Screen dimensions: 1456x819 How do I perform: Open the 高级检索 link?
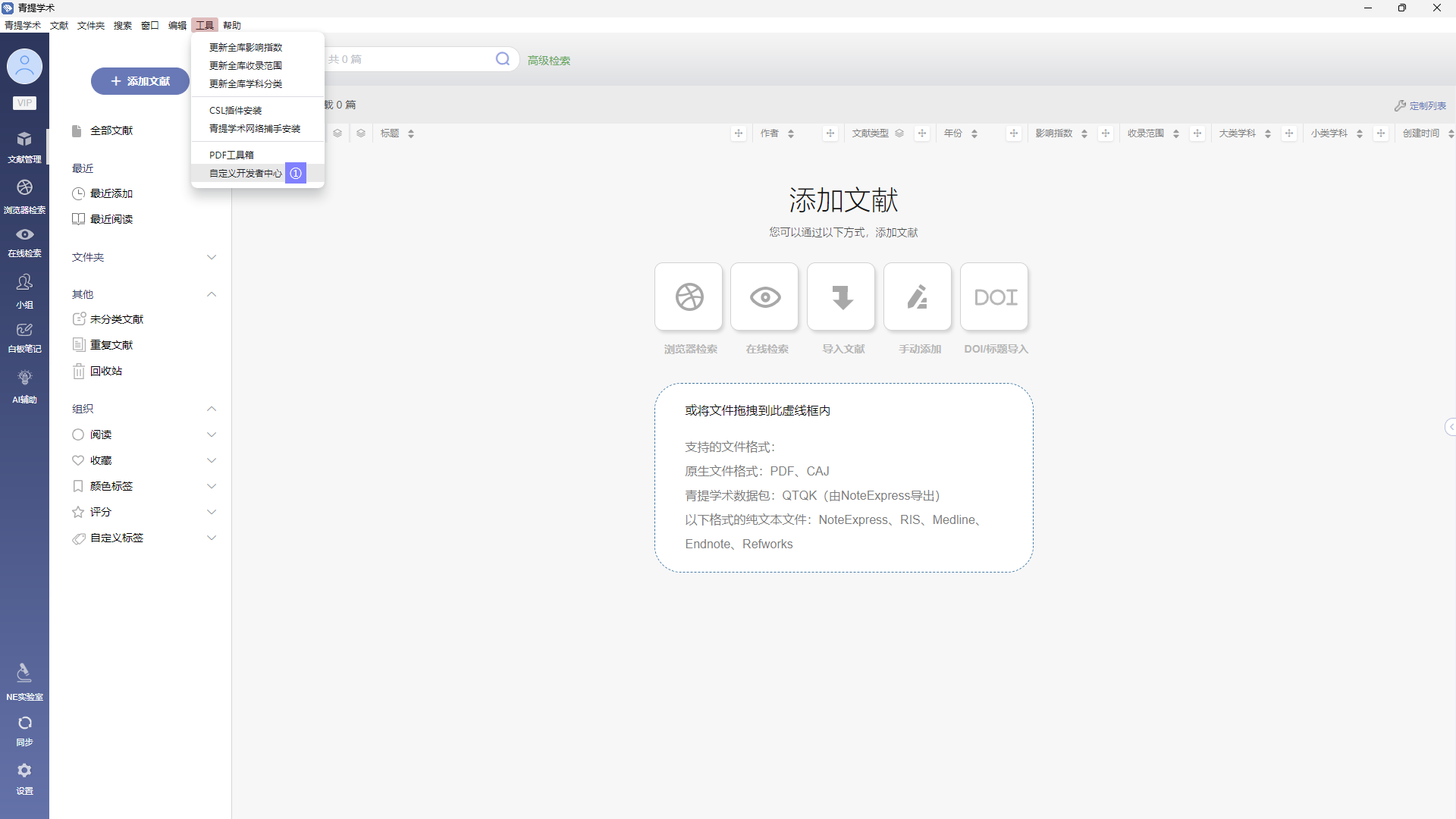549,61
